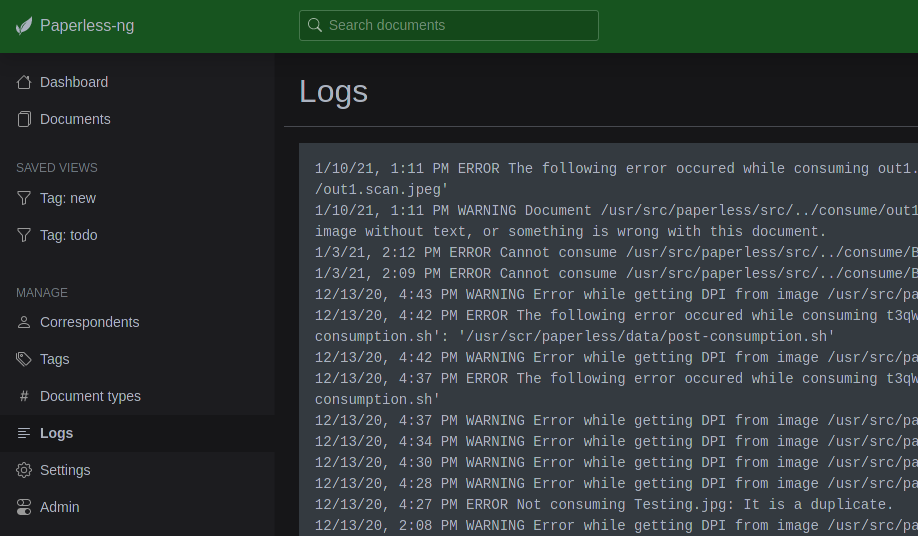Click the 12/13/20 4:34 PM WARNING log line
918x536 pixels.
point(616,442)
